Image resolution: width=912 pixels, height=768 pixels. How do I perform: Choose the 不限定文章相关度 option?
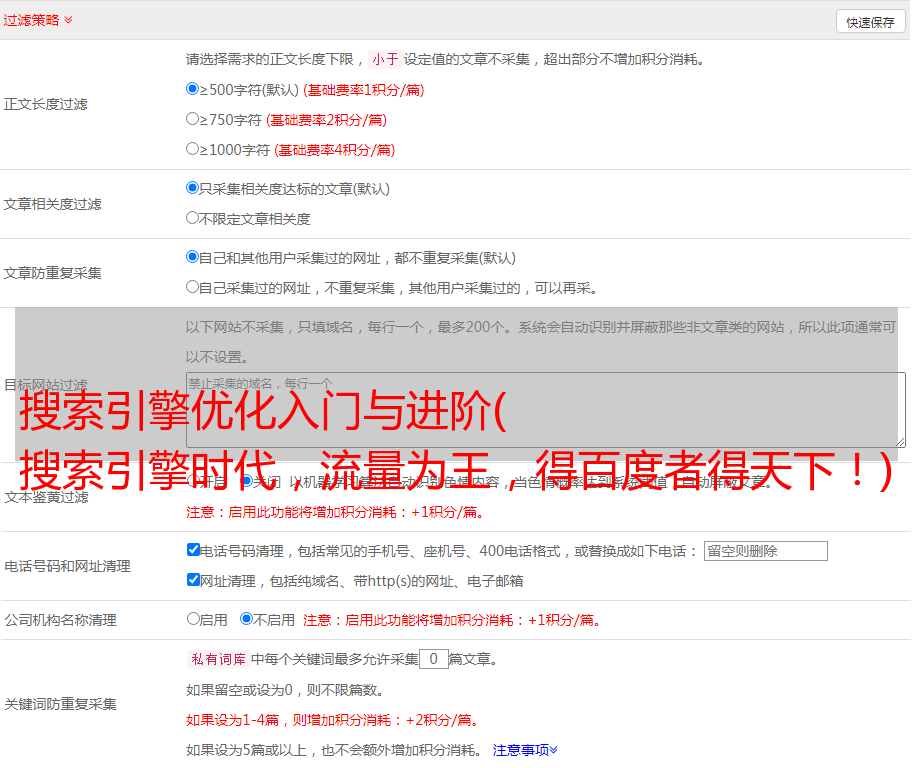tap(193, 218)
